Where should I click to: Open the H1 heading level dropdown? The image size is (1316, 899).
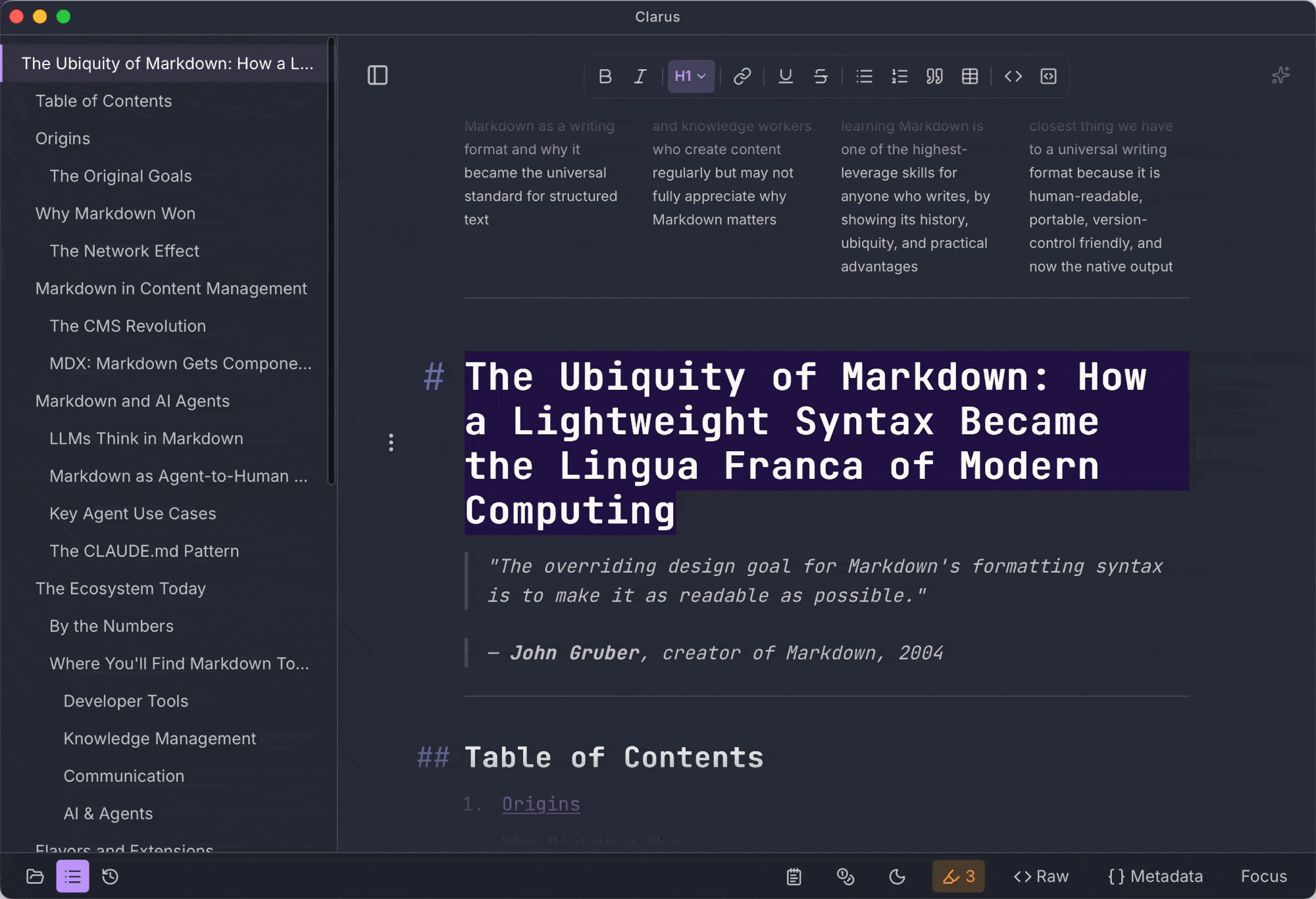pos(690,76)
